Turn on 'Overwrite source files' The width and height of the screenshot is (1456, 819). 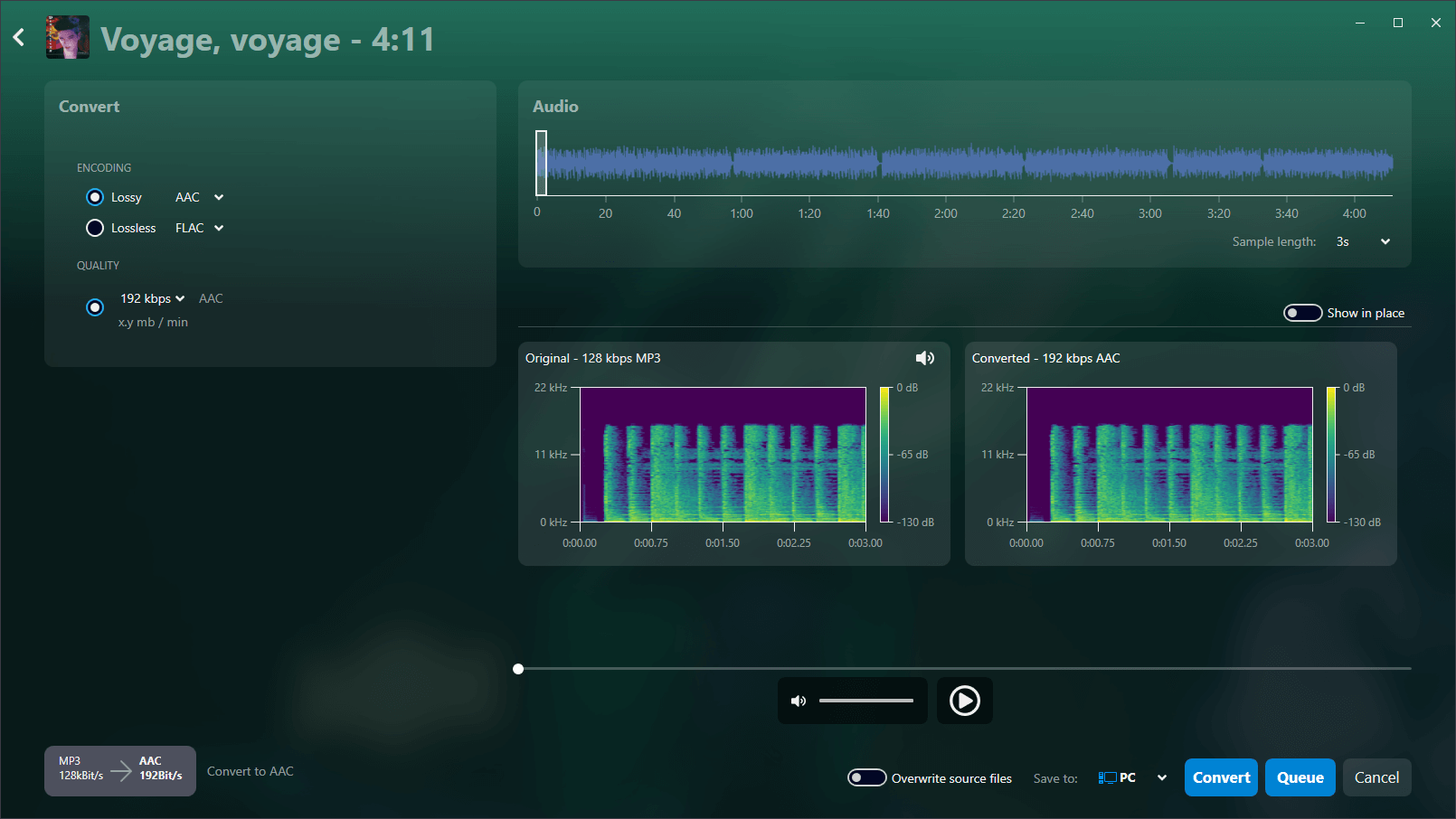(866, 777)
